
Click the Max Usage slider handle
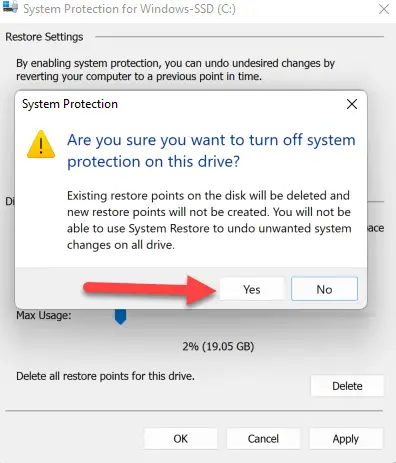click(120, 316)
